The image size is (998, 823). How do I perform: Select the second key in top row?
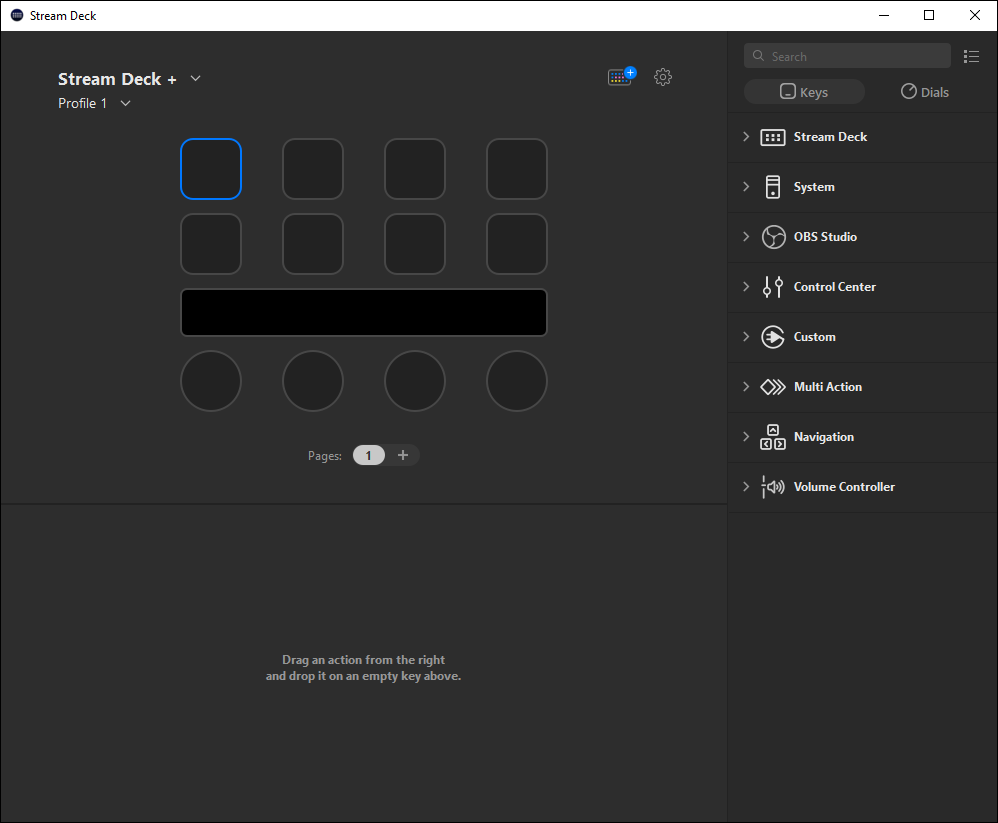click(x=313, y=169)
